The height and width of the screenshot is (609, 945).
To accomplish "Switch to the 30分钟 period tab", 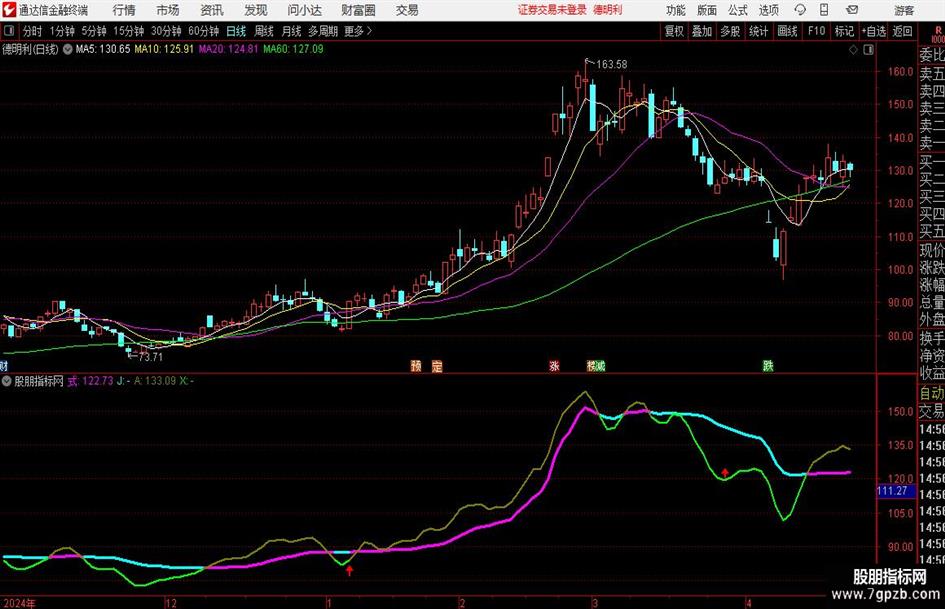I will point(166,31).
